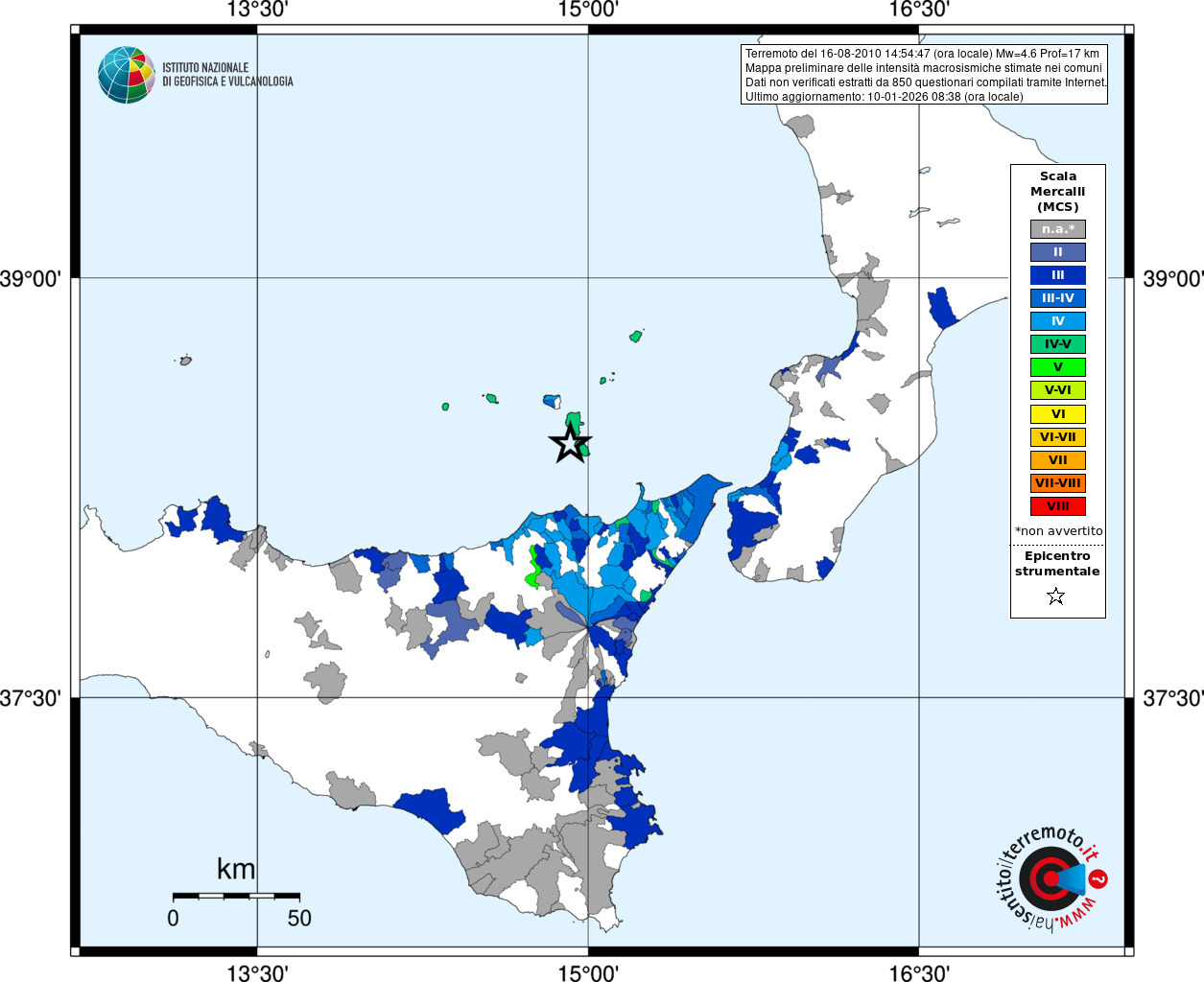Select the yellow VI legend swatch
The height and width of the screenshot is (982, 1204).
[x=1057, y=414]
